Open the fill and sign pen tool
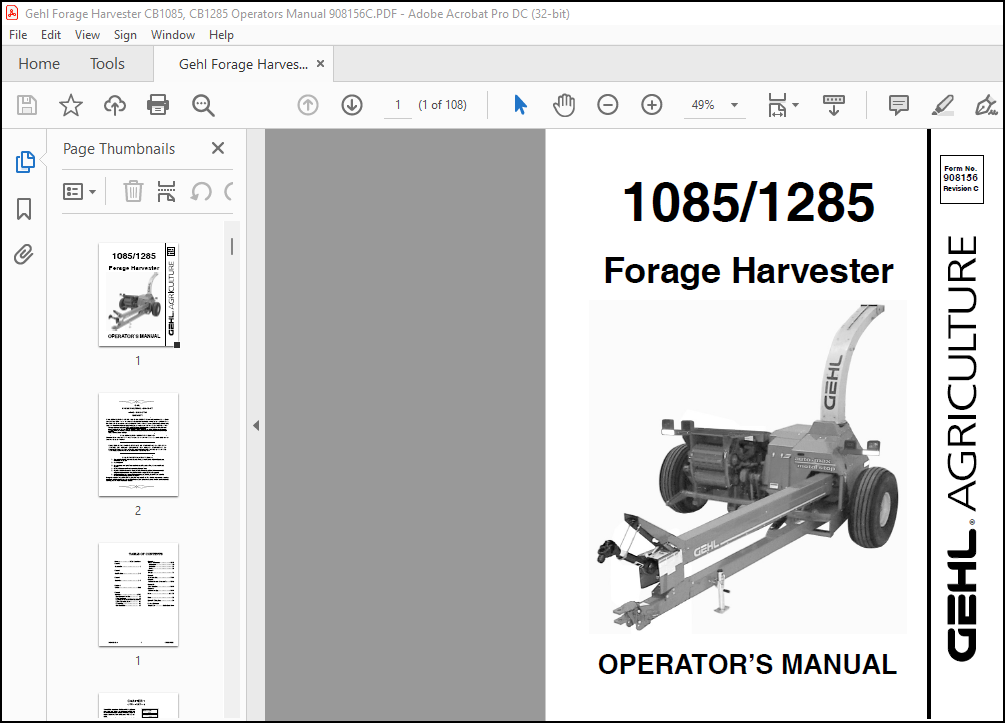This screenshot has height=723, width=1005. (986, 105)
